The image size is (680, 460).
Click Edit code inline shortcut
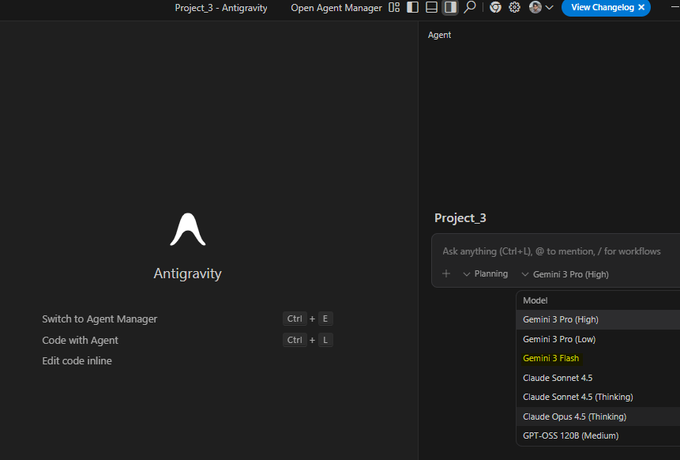[x=77, y=361]
